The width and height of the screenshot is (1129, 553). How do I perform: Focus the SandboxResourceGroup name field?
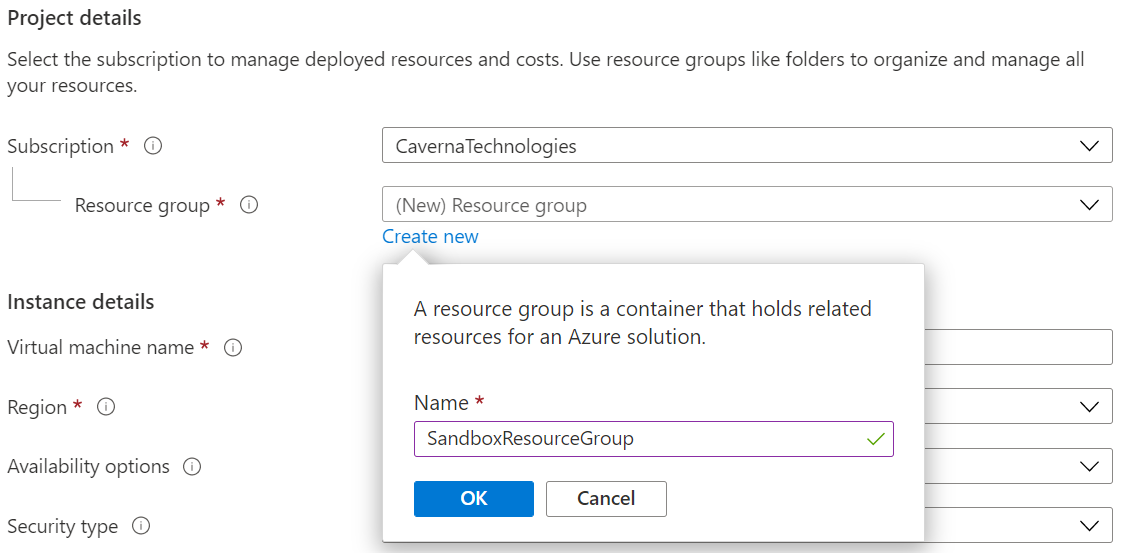(640, 439)
